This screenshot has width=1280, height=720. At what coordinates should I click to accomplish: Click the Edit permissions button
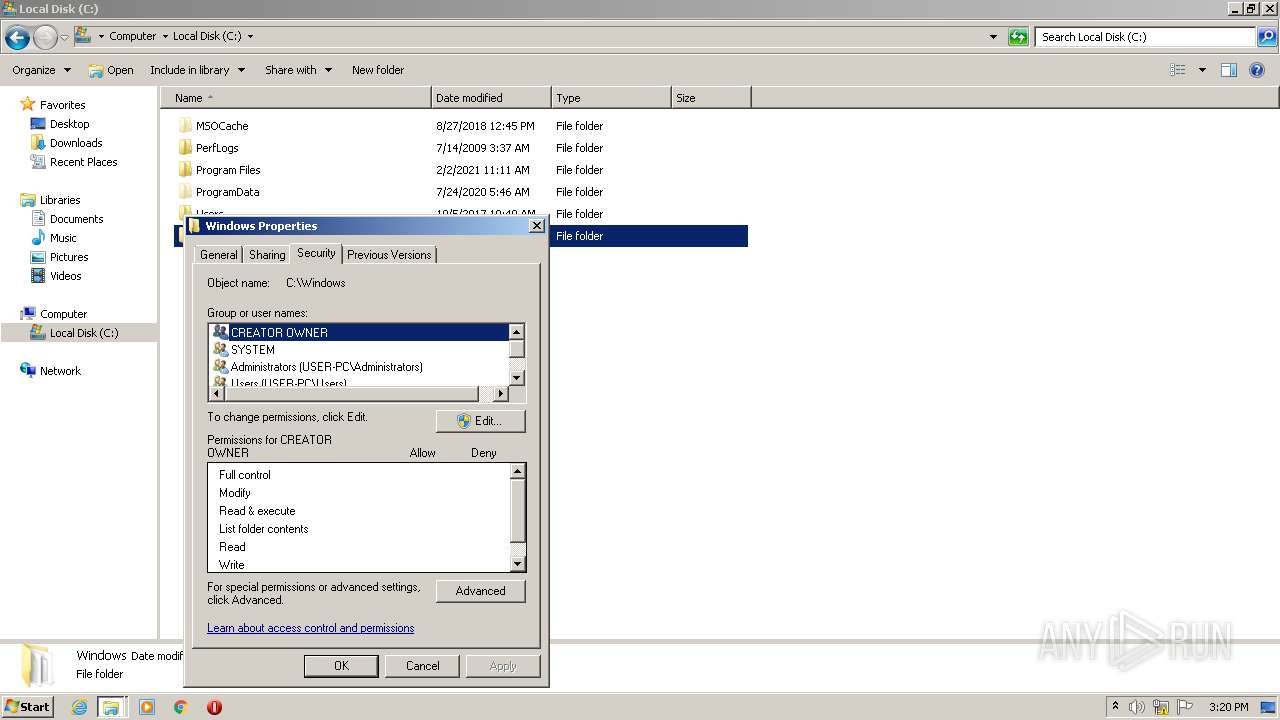coord(481,421)
